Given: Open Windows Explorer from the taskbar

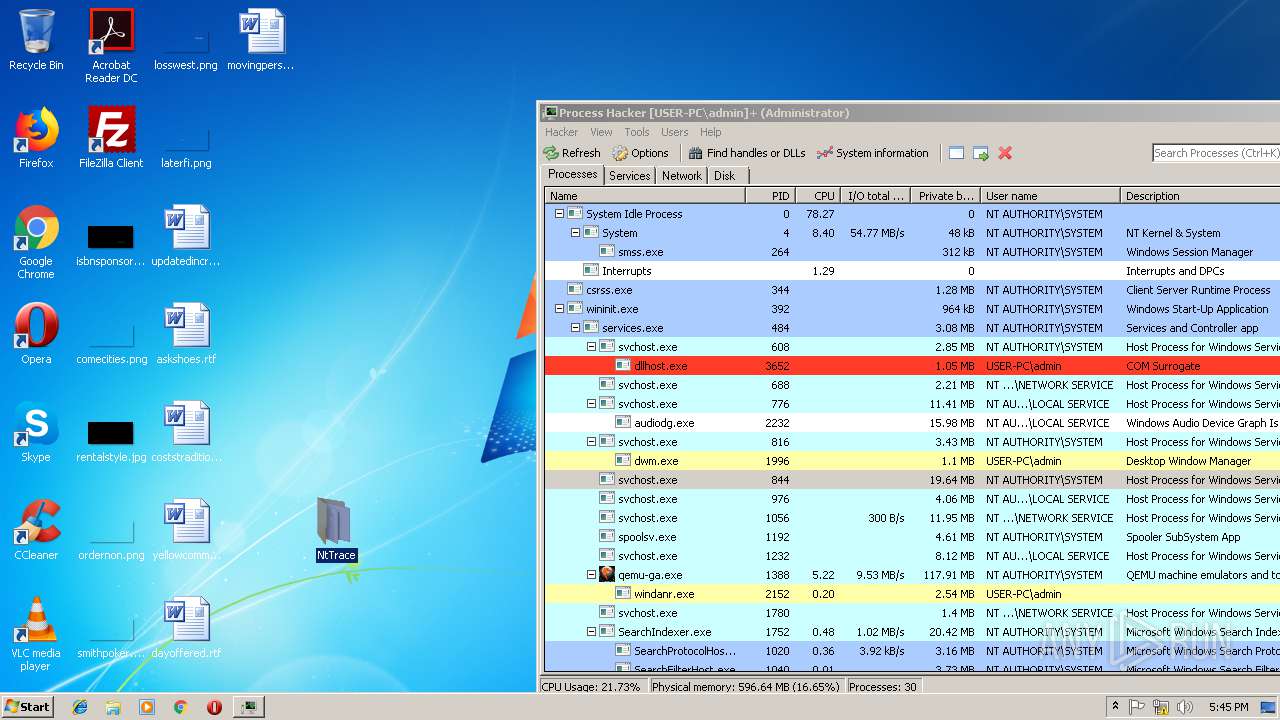Looking at the screenshot, I should 113,707.
